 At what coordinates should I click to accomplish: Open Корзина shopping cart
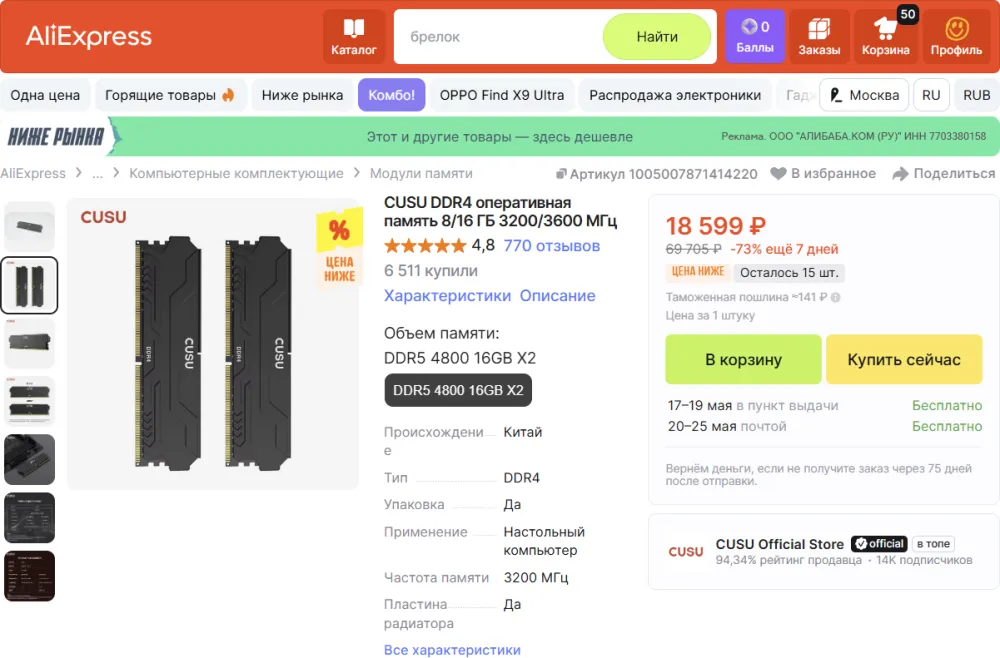point(885,36)
